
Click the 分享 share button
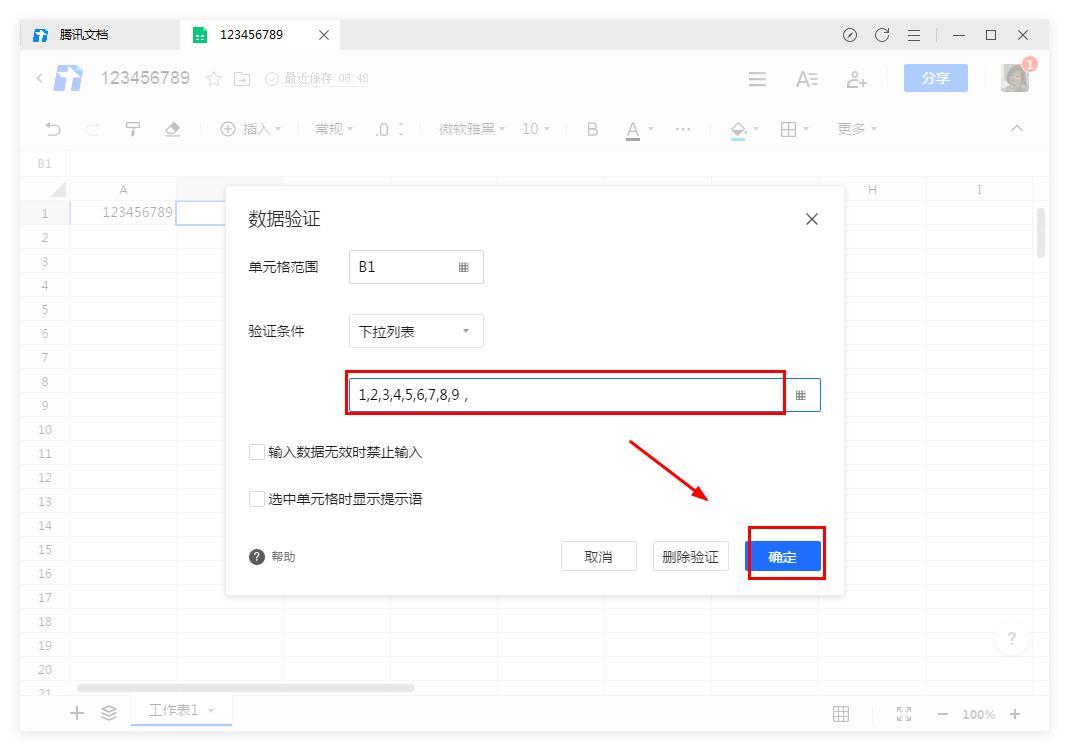(935, 78)
